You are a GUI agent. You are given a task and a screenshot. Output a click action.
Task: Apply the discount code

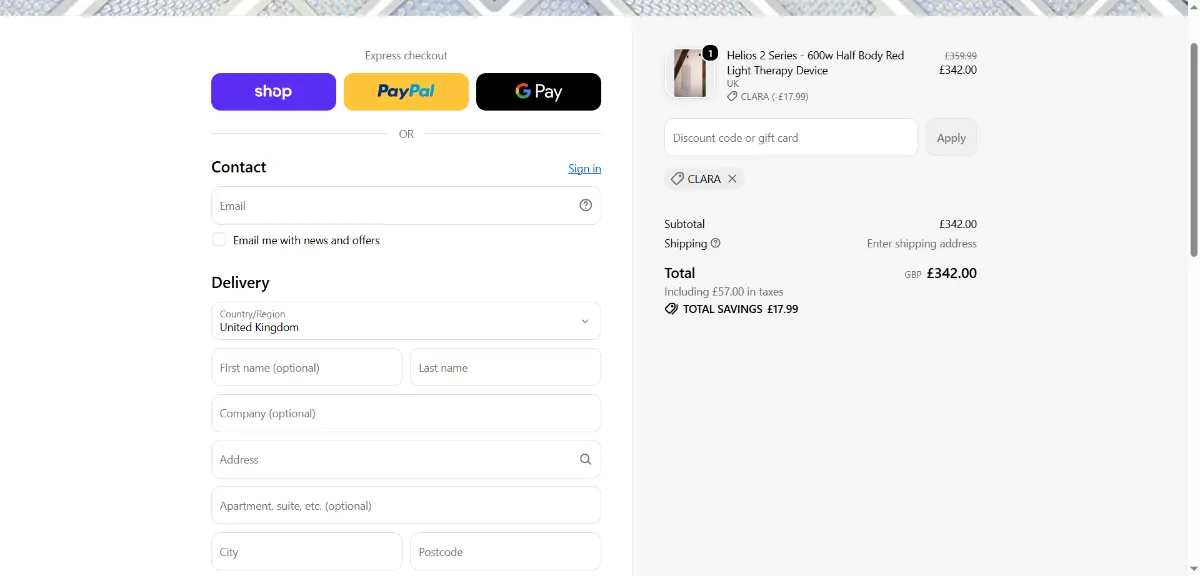click(951, 138)
